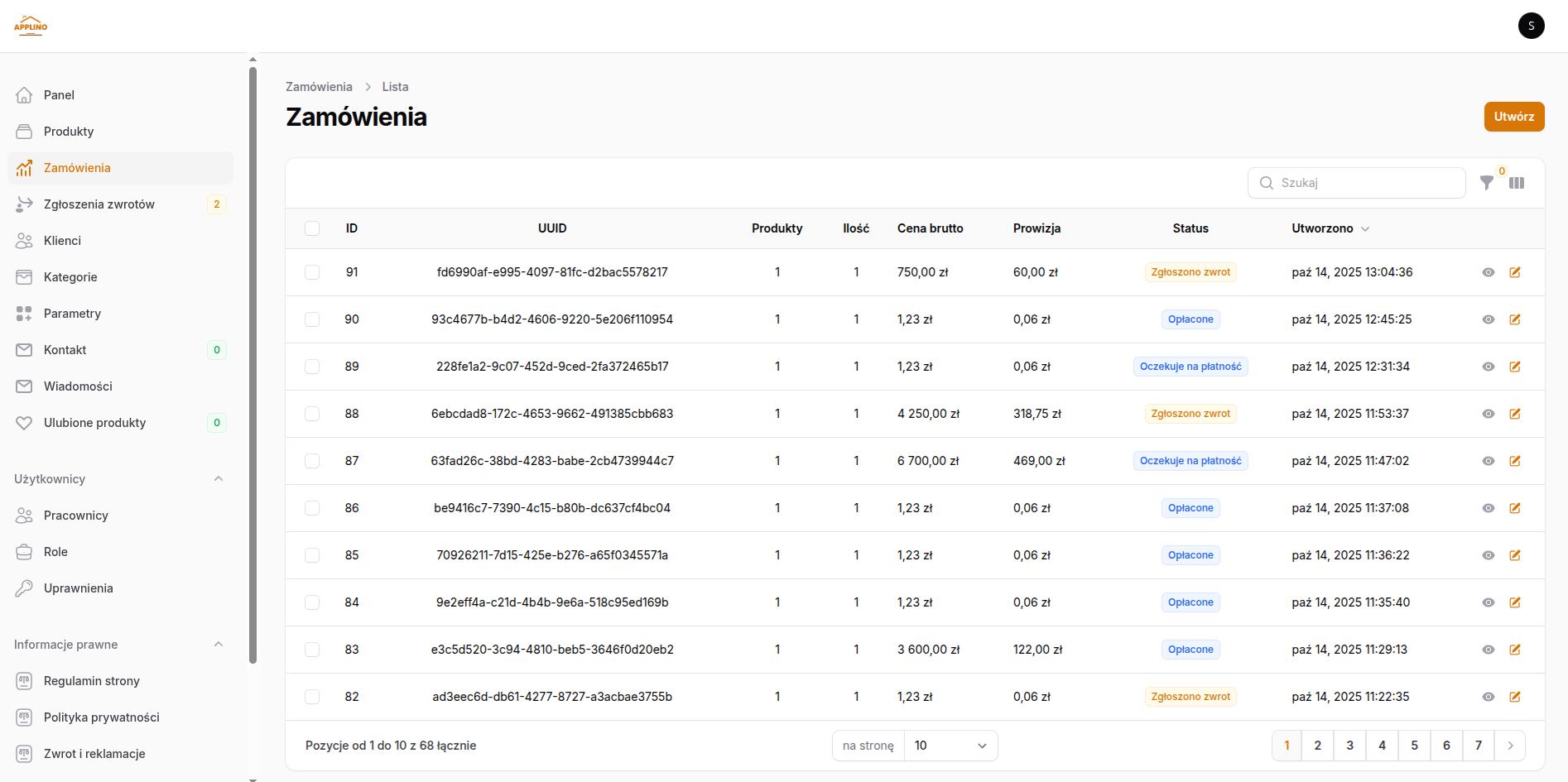The height and width of the screenshot is (782, 1568).
Task: Check the checkbox for order 87
Action: coord(312,461)
